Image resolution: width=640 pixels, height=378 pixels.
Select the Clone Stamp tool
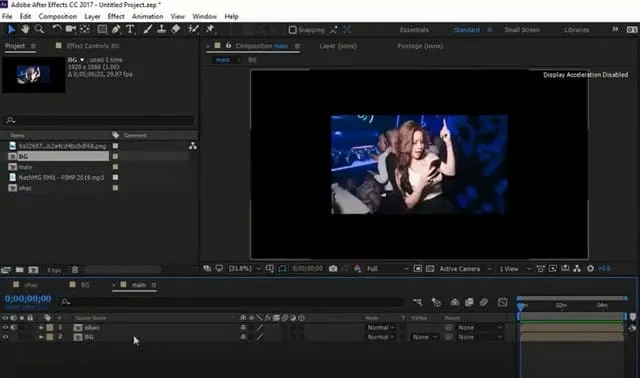(x=161, y=29)
